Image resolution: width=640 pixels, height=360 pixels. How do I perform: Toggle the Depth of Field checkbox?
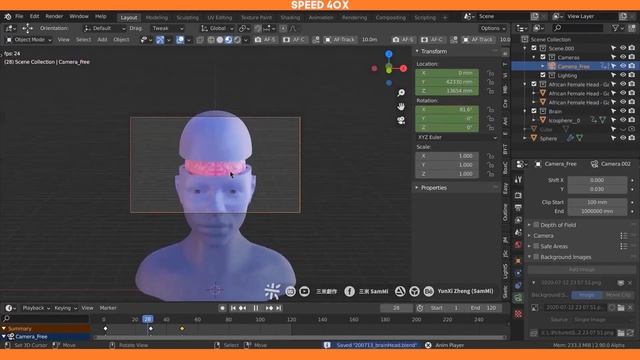(536, 225)
